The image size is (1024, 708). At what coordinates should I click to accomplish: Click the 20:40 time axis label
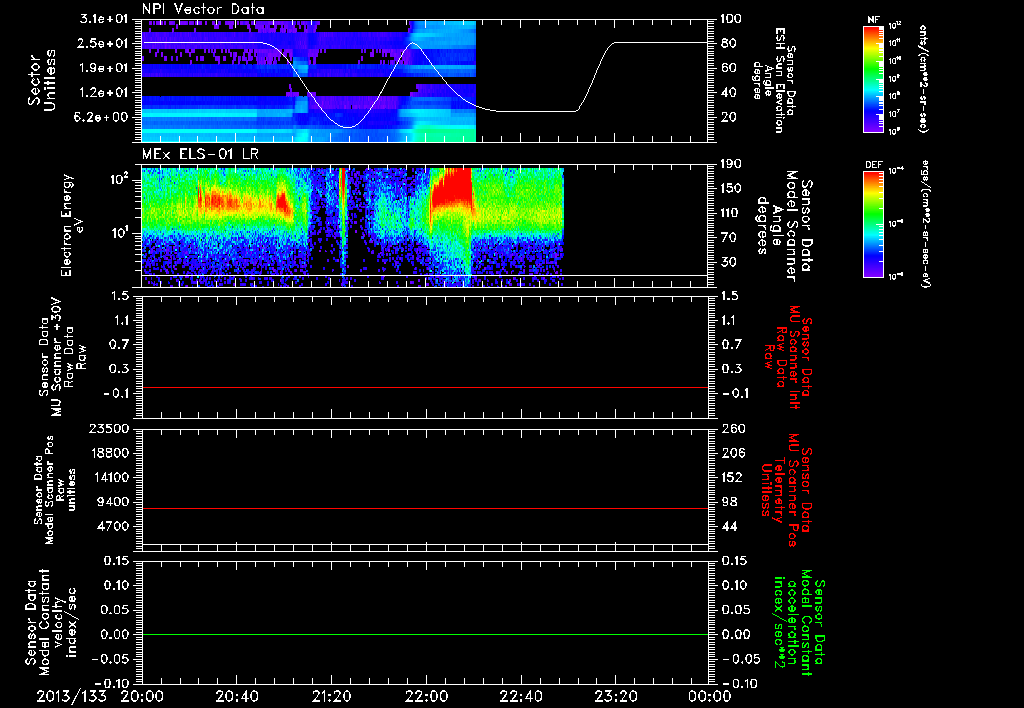tap(236, 696)
